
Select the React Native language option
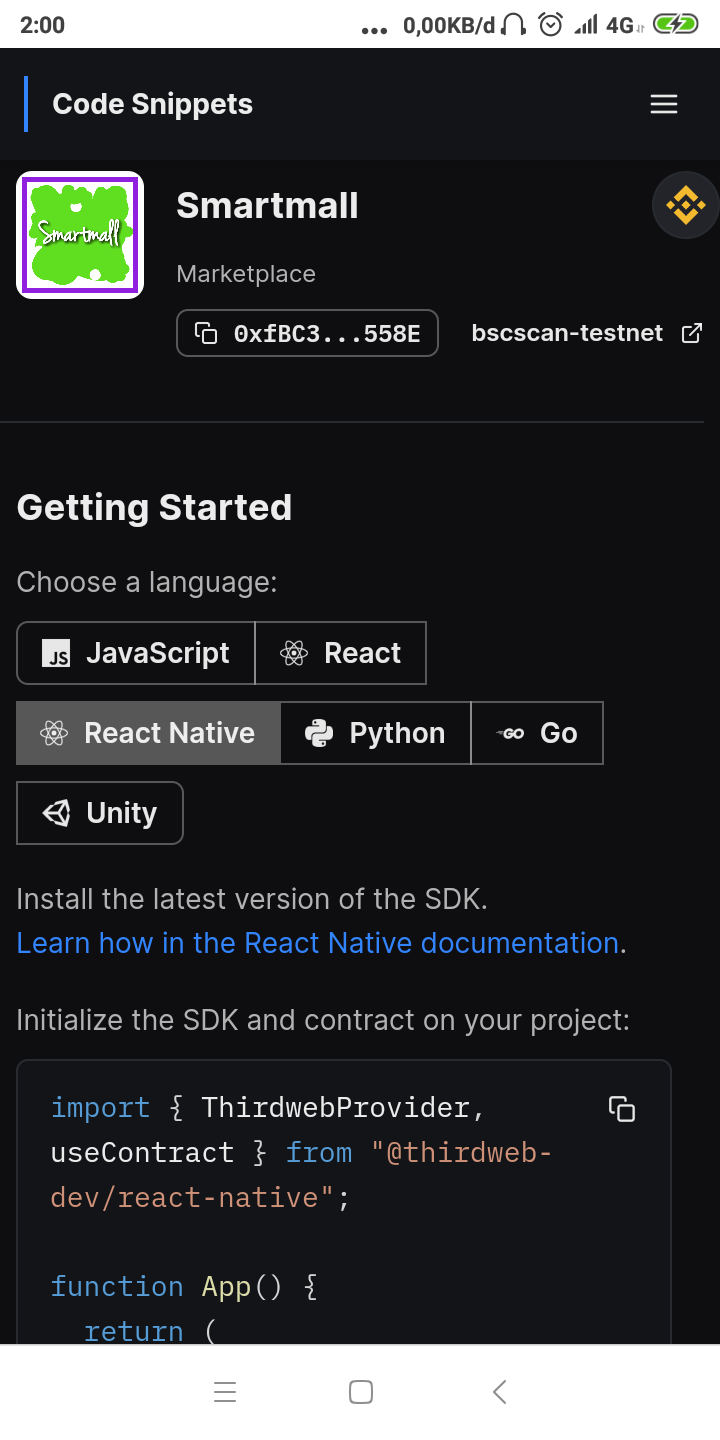[x=148, y=733]
